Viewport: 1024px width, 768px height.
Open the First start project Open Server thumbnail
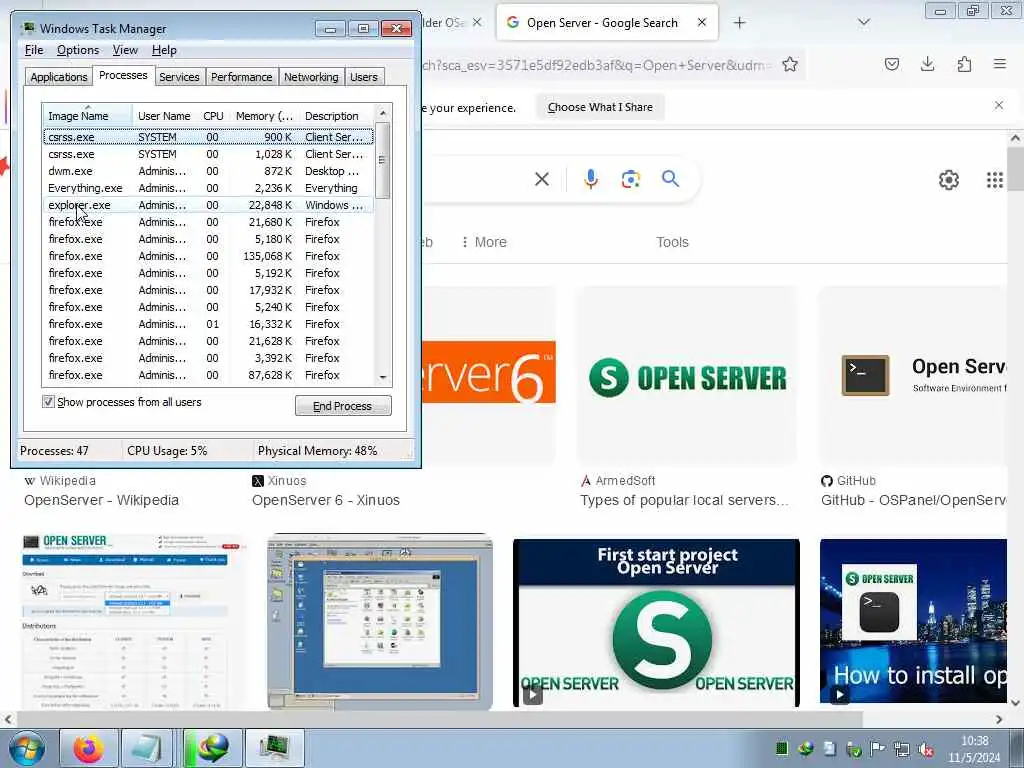point(656,622)
